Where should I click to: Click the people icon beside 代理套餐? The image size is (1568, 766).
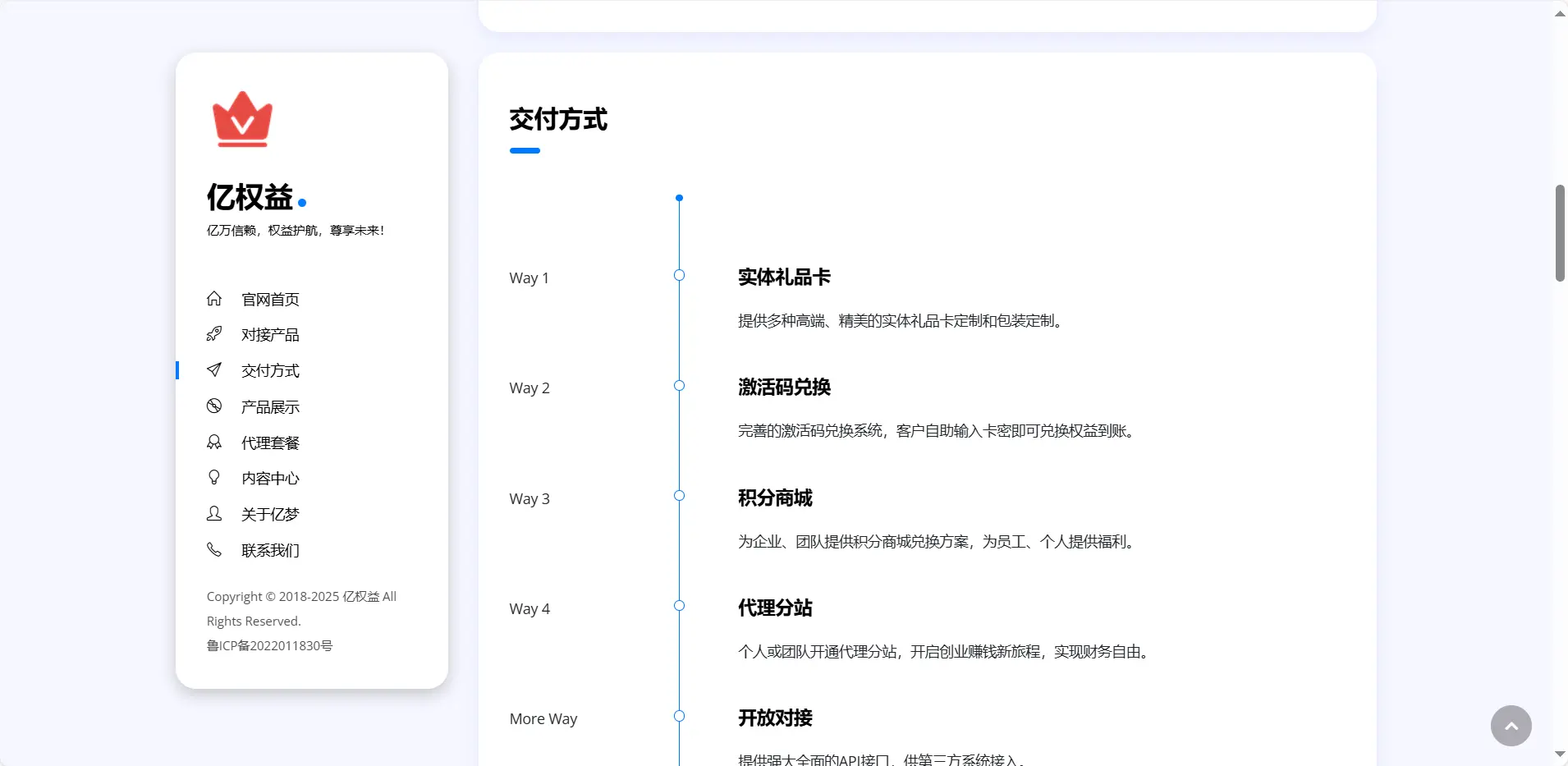click(214, 442)
